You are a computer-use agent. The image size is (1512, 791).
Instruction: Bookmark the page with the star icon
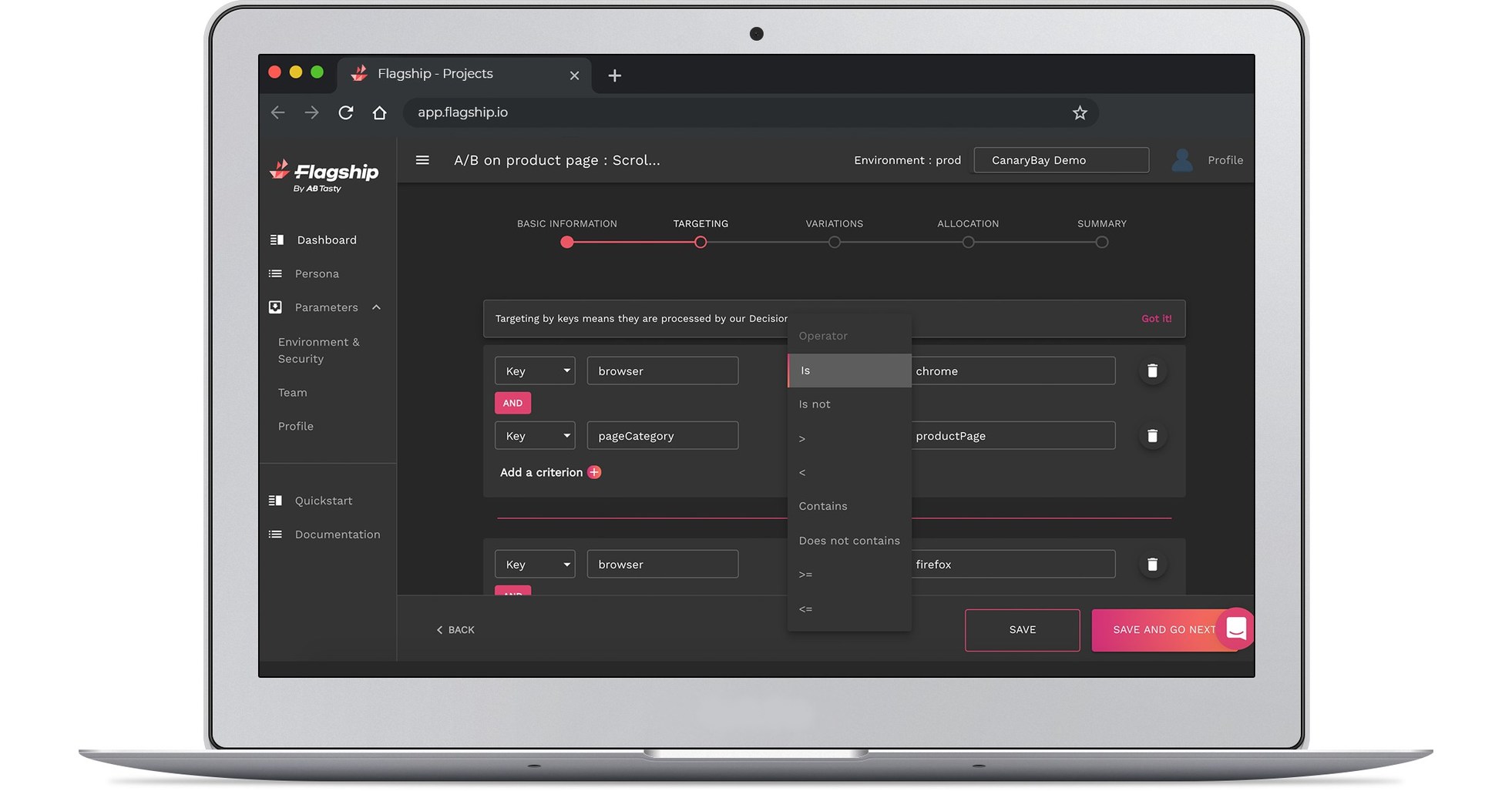(x=1080, y=112)
